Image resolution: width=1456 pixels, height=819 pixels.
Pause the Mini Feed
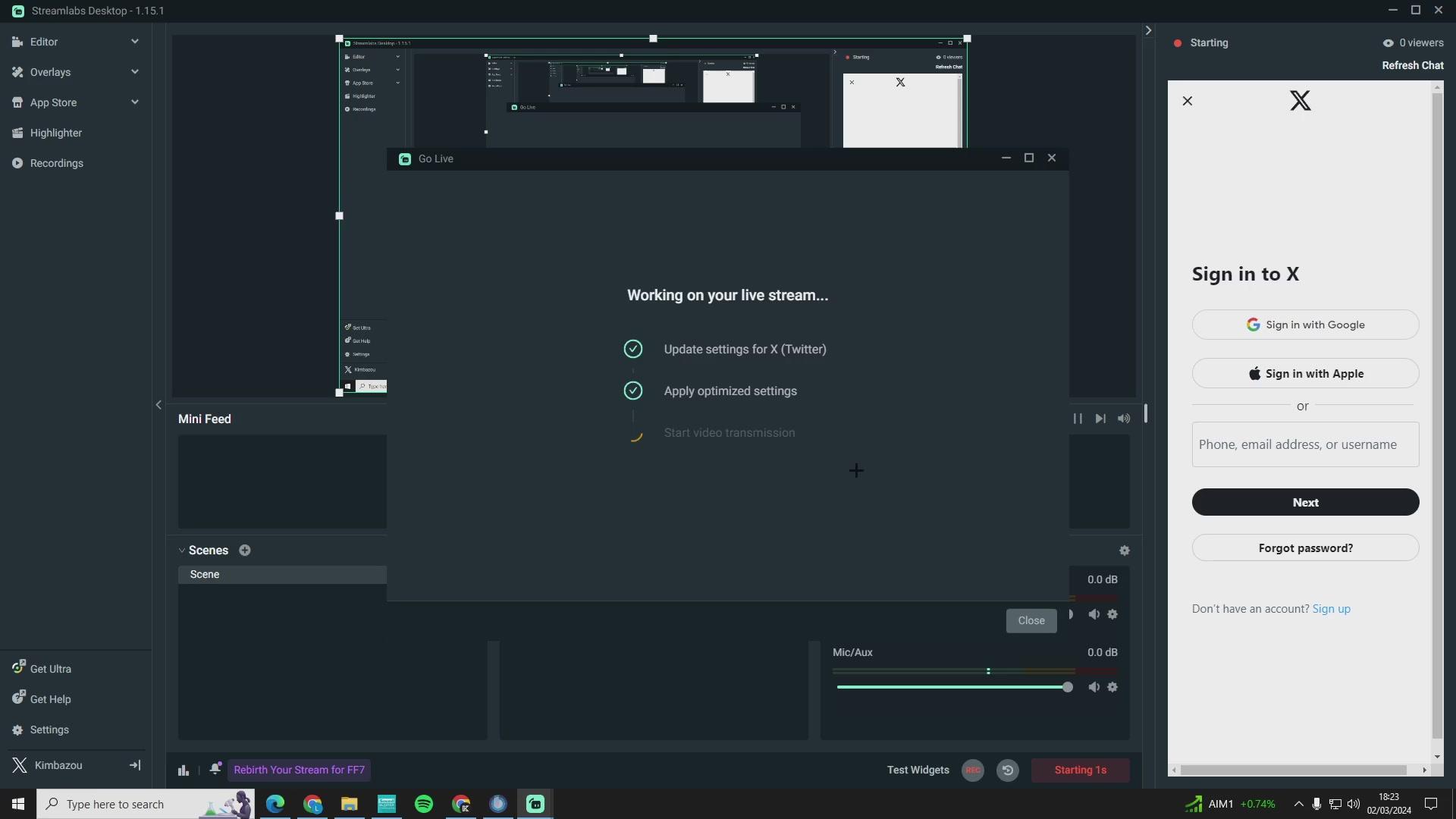pyautogui.click(x=1078, y=419)
